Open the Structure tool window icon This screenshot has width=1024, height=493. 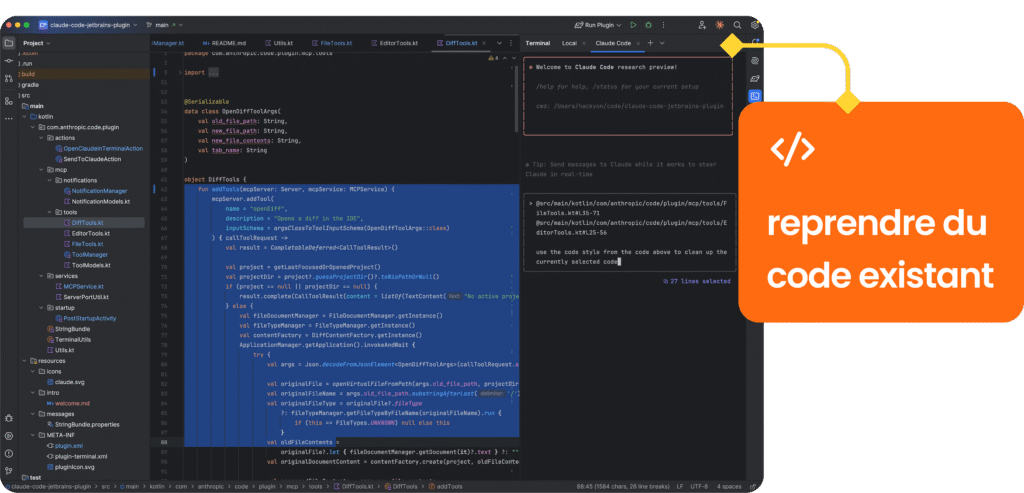tap(8, 101)
